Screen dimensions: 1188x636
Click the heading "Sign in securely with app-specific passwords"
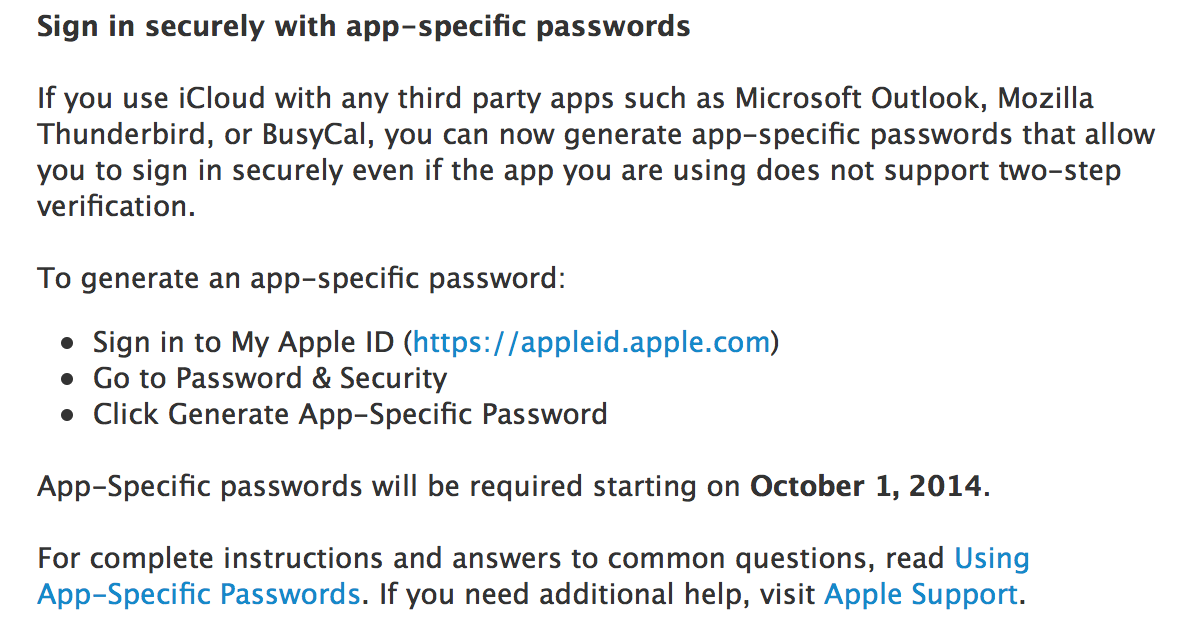[363, 26]
